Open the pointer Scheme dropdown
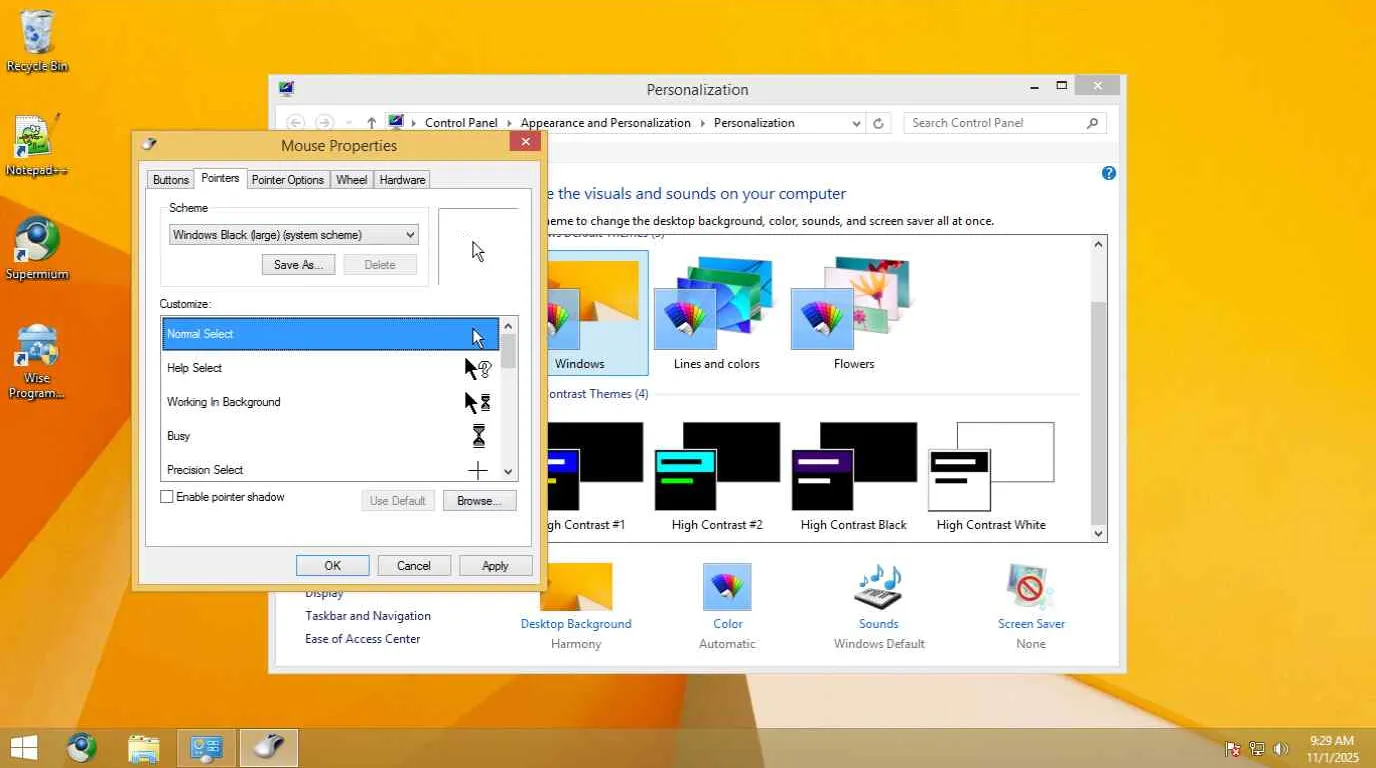The height and width of the screenshot is (768, 1376). tap(294, 235)
